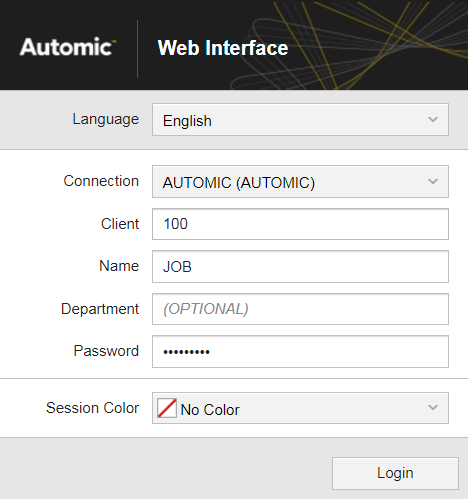Click the optional Department input field
Screen dimensions: 468x499
[300, 309]
